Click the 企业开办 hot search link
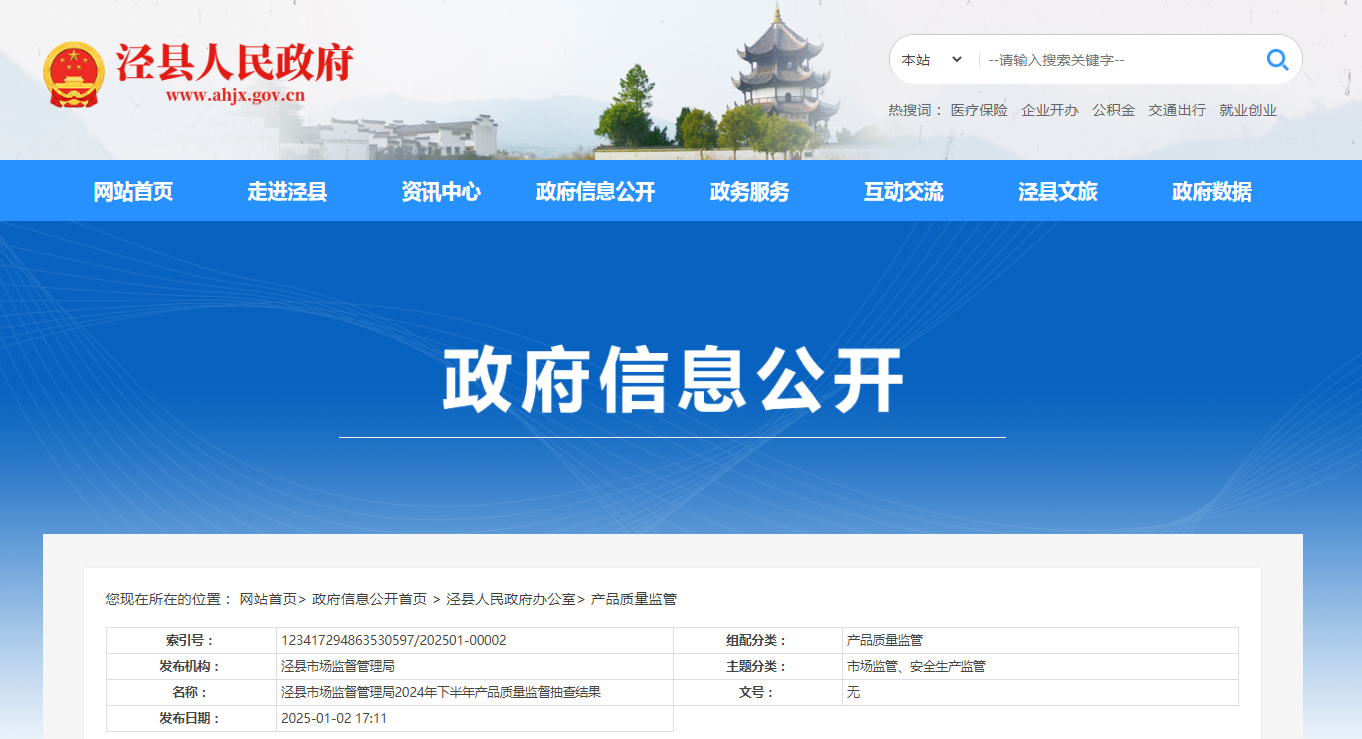This screenshot has height=739, width=1362. (x=1049, y=111)
